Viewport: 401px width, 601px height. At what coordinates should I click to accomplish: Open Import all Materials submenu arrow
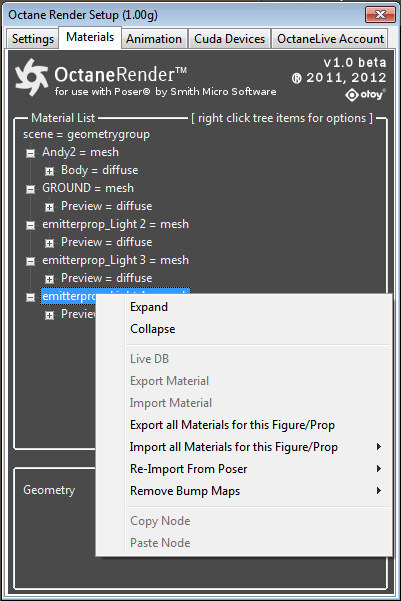(x=379, y=447)
